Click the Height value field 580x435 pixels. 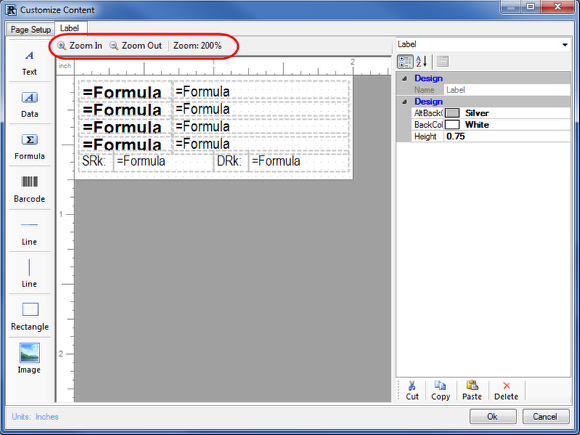click(x=507, y=136)
